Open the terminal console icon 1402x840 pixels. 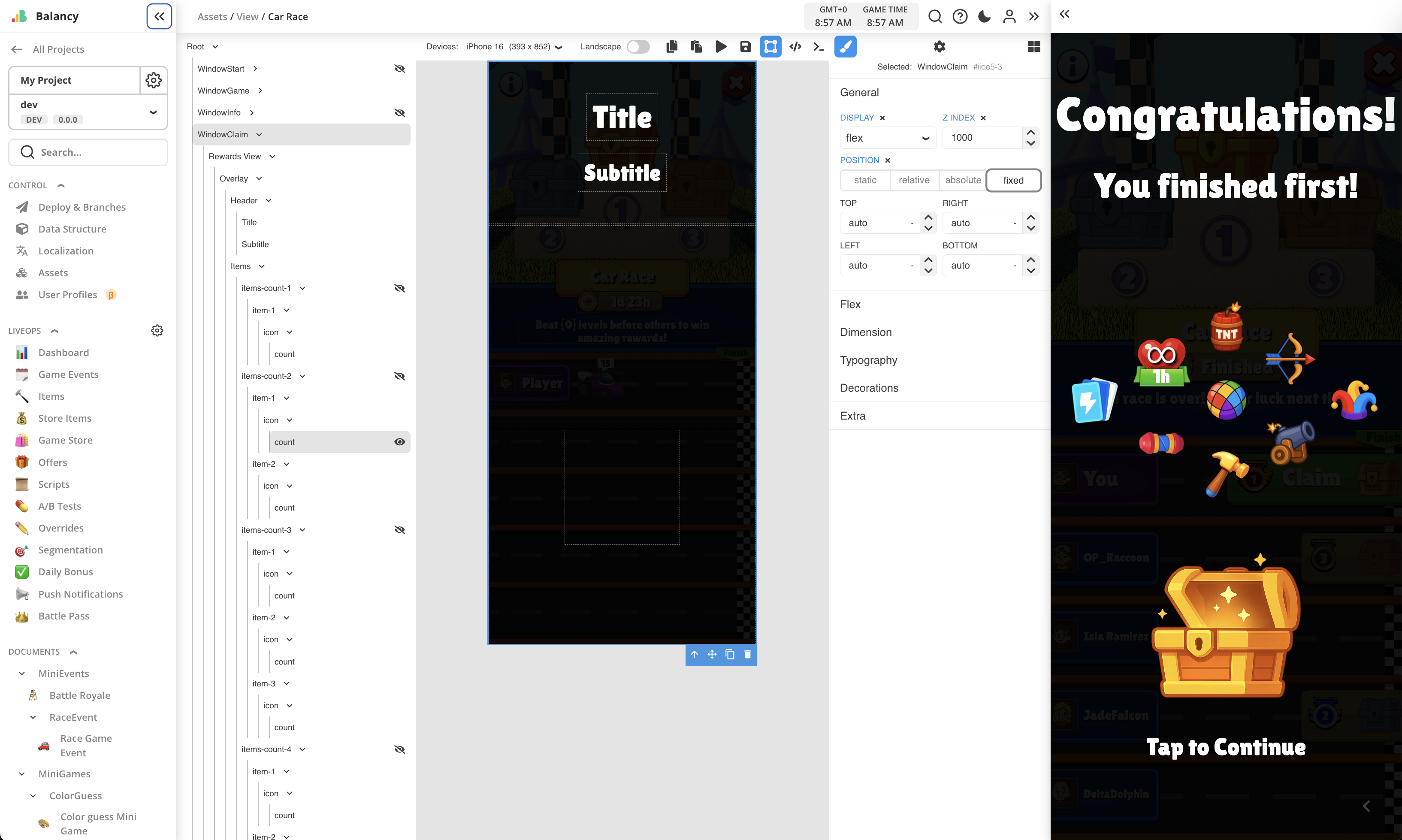click(819, 46)
